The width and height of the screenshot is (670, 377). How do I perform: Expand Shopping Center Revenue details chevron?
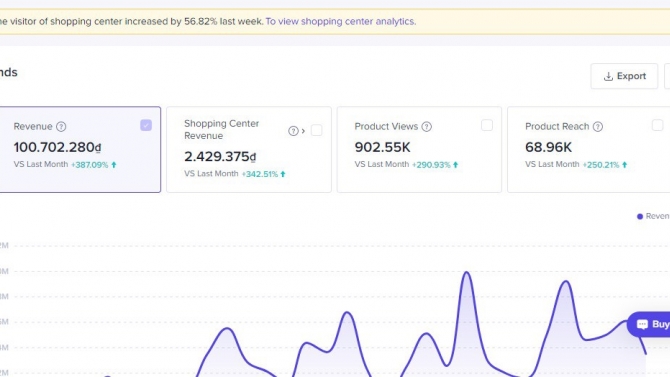[303, 131]
